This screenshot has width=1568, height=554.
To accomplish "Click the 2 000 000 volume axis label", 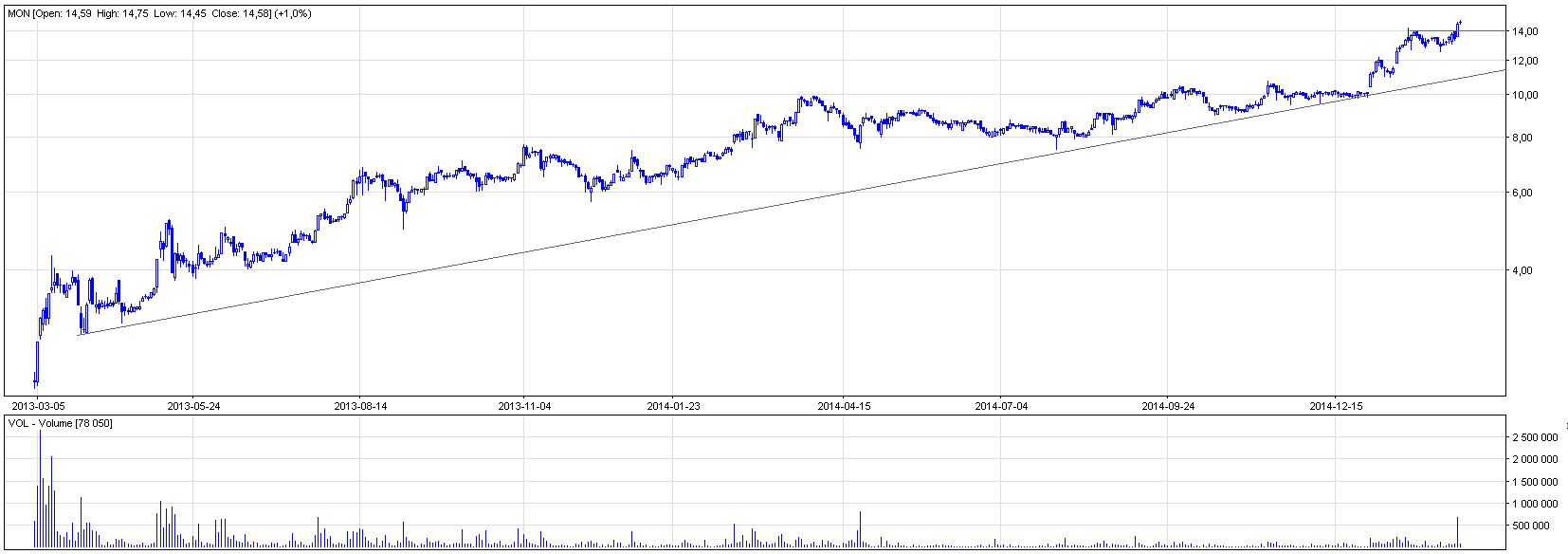I will pyautogui.click(x=1535, y=459).
